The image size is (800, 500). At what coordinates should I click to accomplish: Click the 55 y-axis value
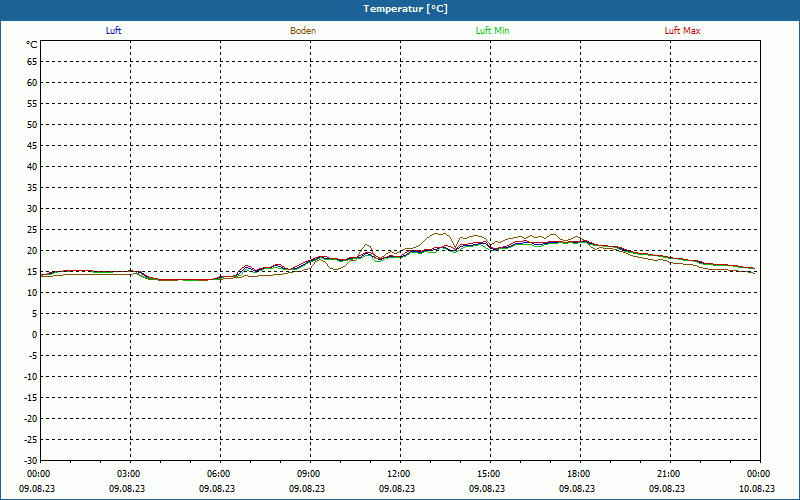click(x=32, y=104)
